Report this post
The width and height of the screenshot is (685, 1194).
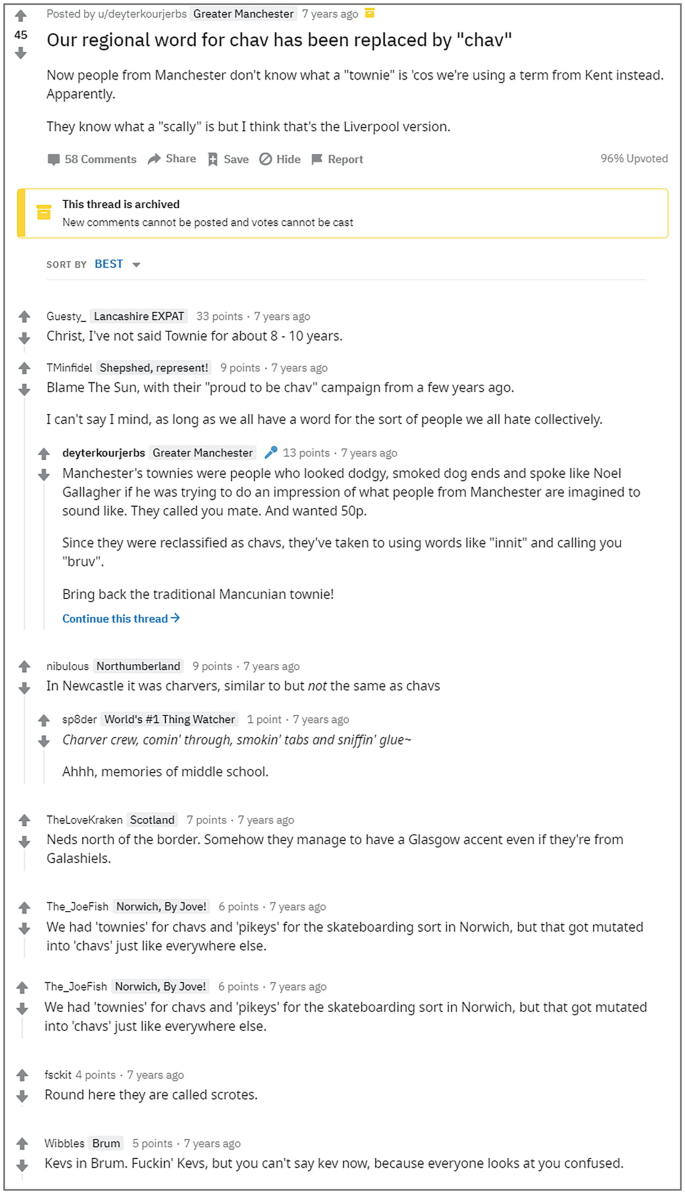click(x=337, y=159)
